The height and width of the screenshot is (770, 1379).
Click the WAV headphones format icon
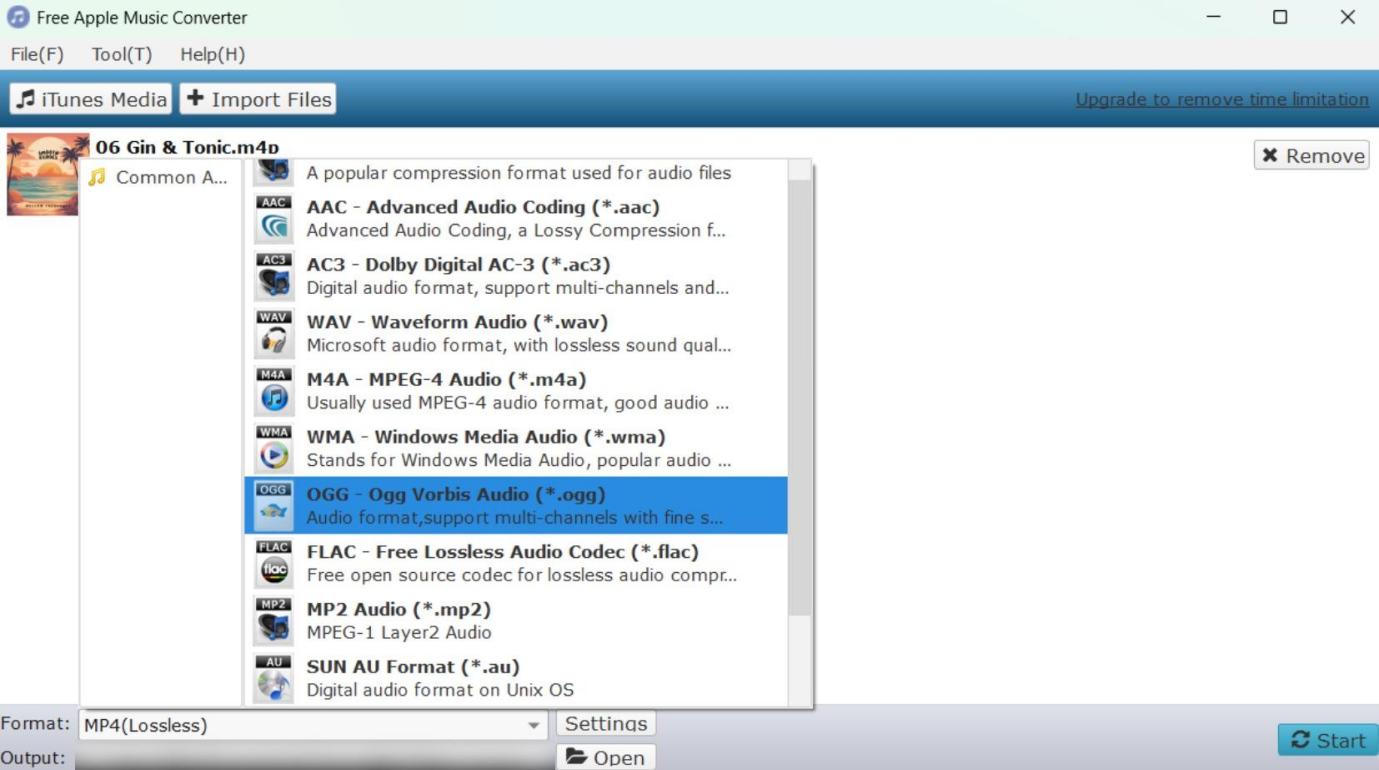click(274, 334)
